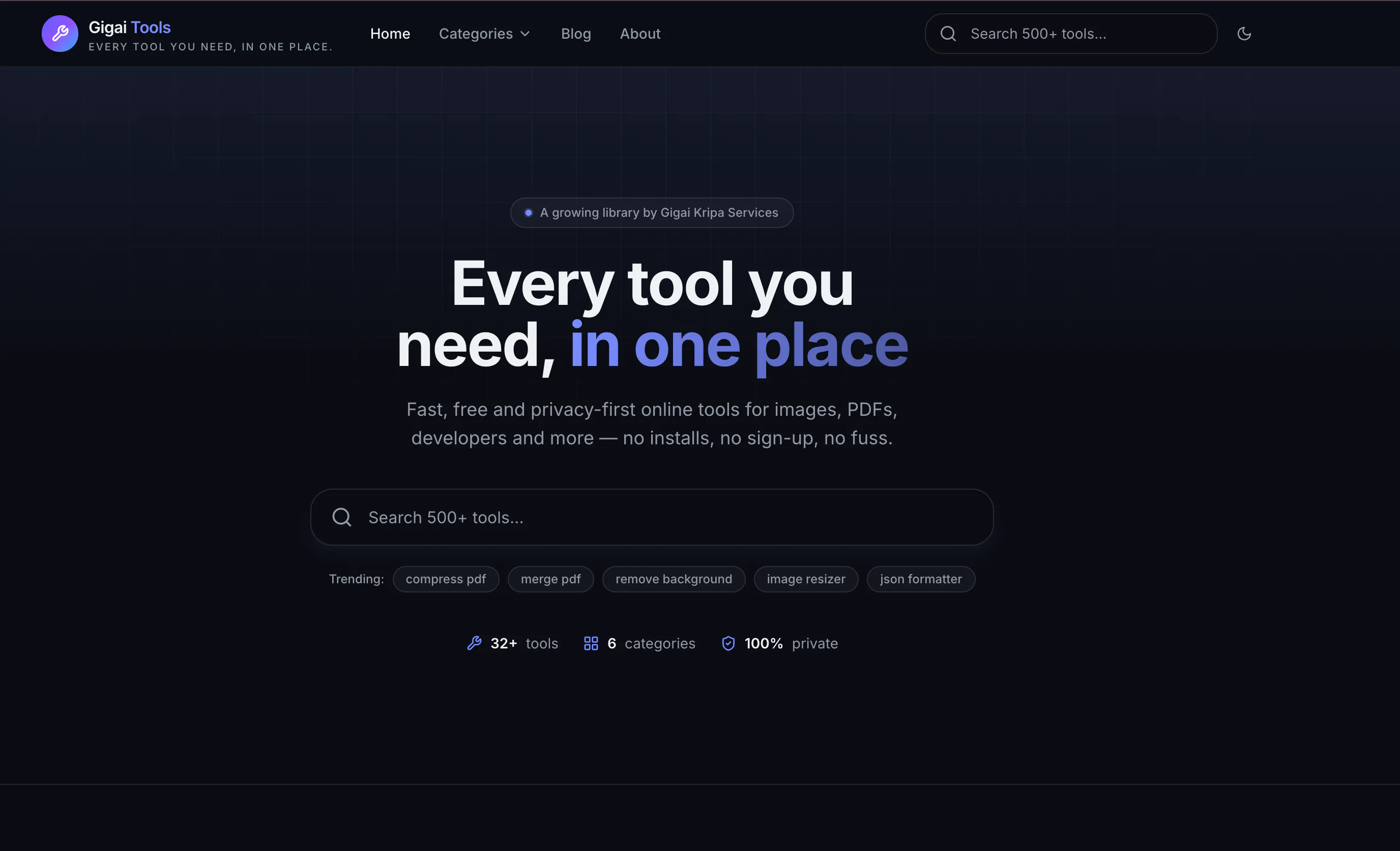The width and height of the screenshot is (1400, 851).
Task: Click the EVERY TOOL YOU NEED tagline
Action: [210, 47]
